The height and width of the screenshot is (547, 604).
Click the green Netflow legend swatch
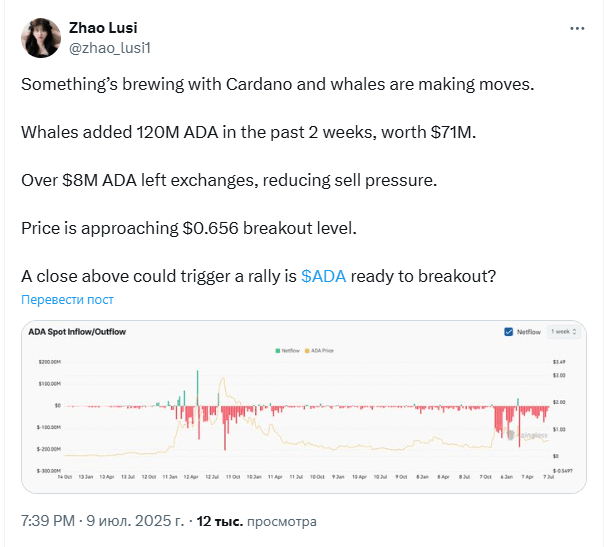[276, 350]
